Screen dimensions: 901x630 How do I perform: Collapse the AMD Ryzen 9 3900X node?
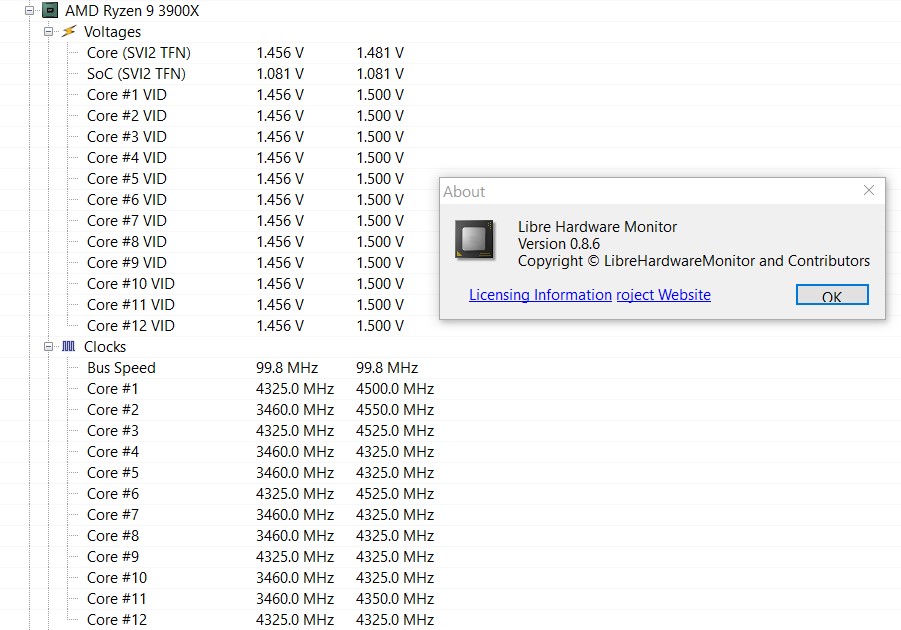(x=29, y=10)
